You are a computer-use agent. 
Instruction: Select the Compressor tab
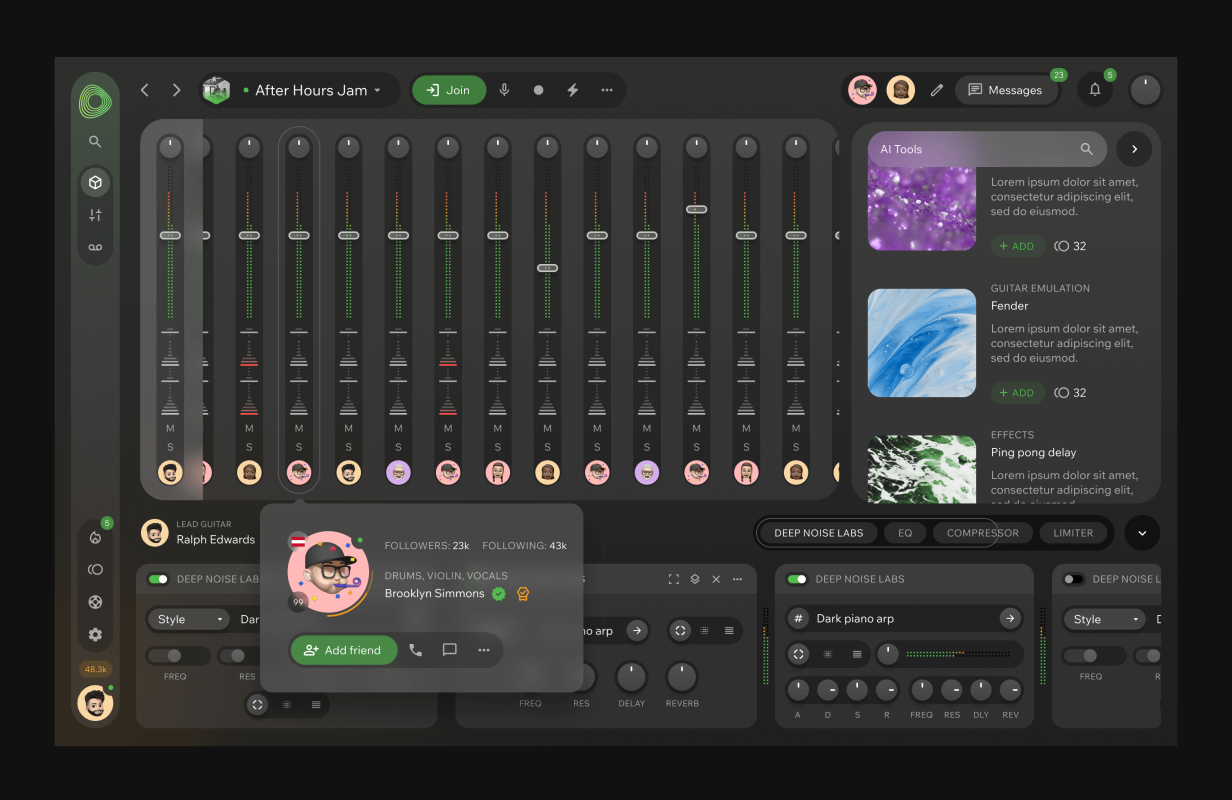[982, 533]
